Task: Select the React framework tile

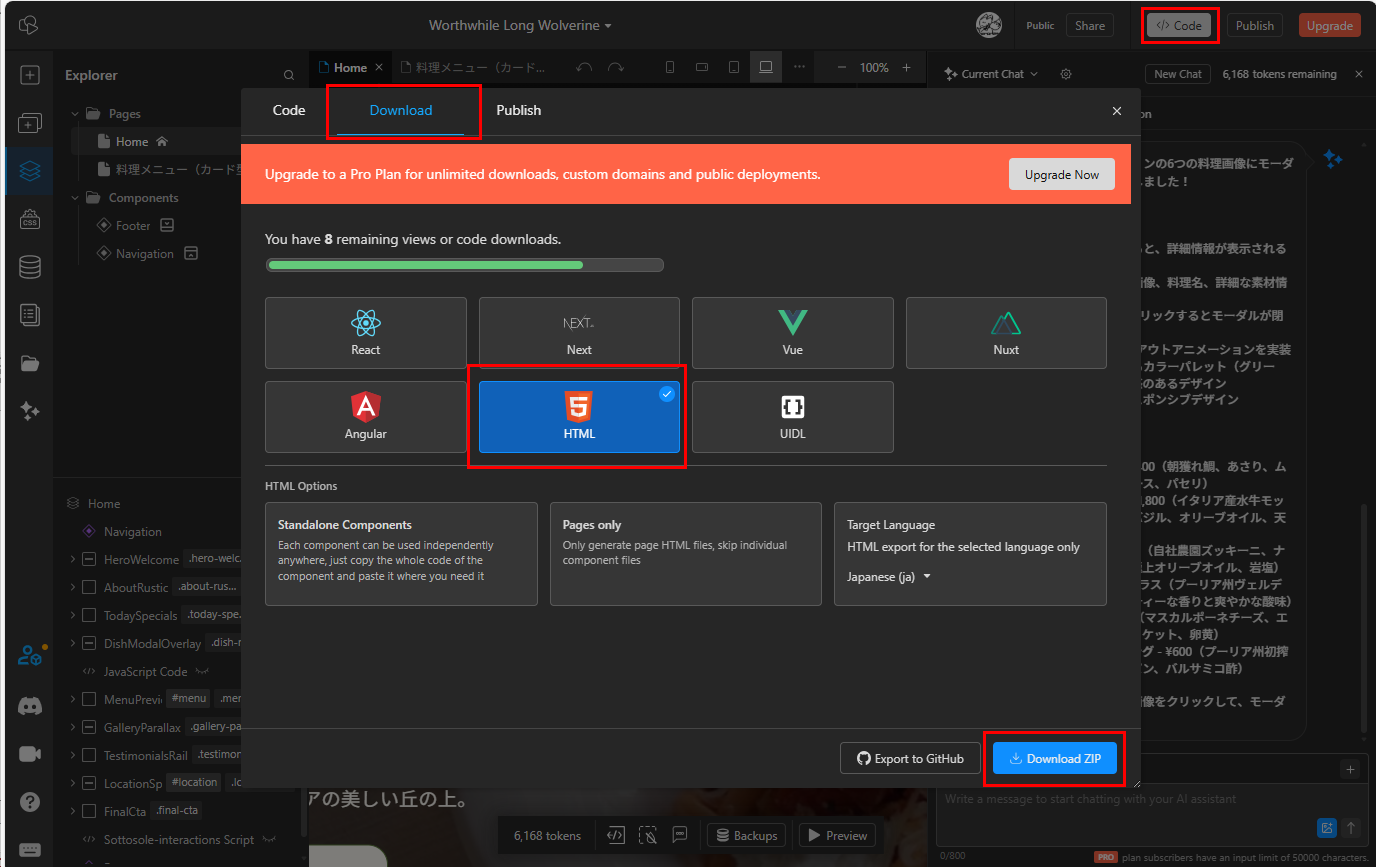Action: (x=365, y=333)
